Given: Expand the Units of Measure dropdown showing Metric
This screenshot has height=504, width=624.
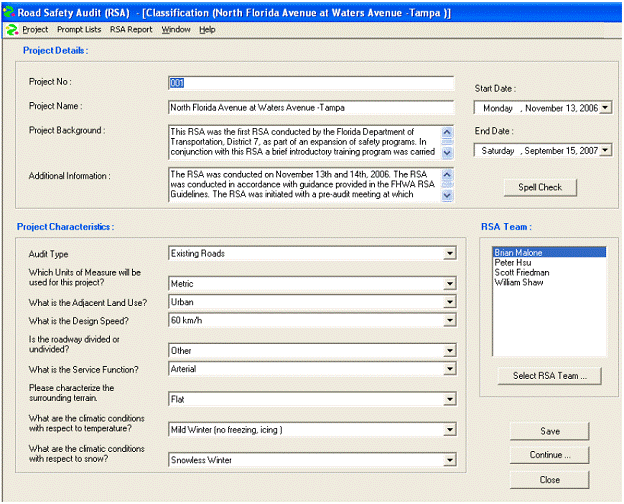Looking at the screenshot, I should click(x=450, y=283).
